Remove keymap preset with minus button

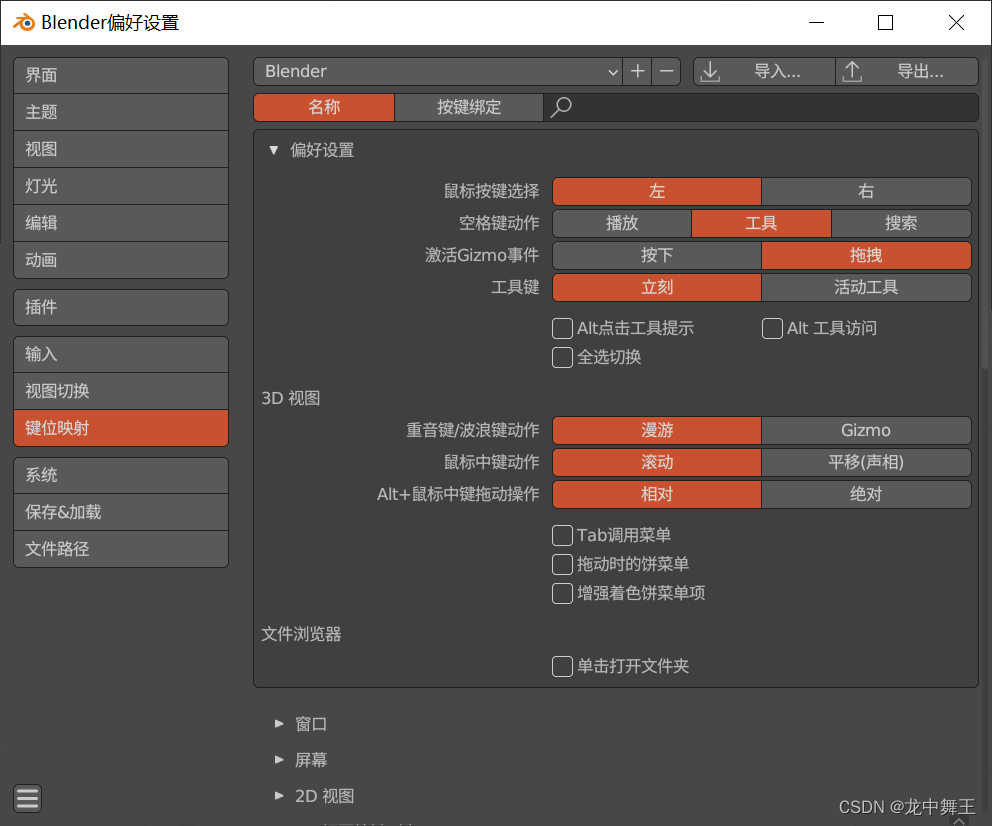(x=666, y=71)
